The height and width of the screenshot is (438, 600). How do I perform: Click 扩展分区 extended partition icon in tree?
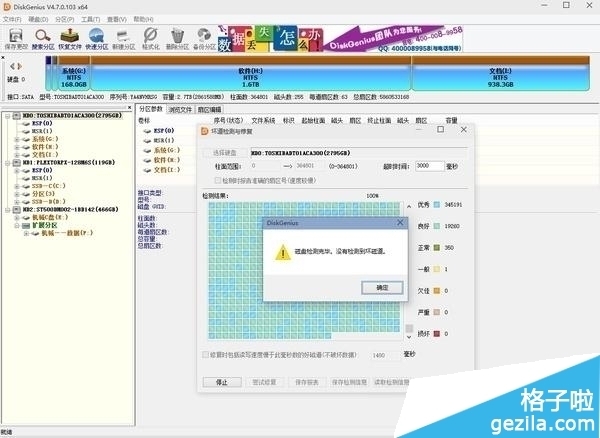tap(26, 225)
